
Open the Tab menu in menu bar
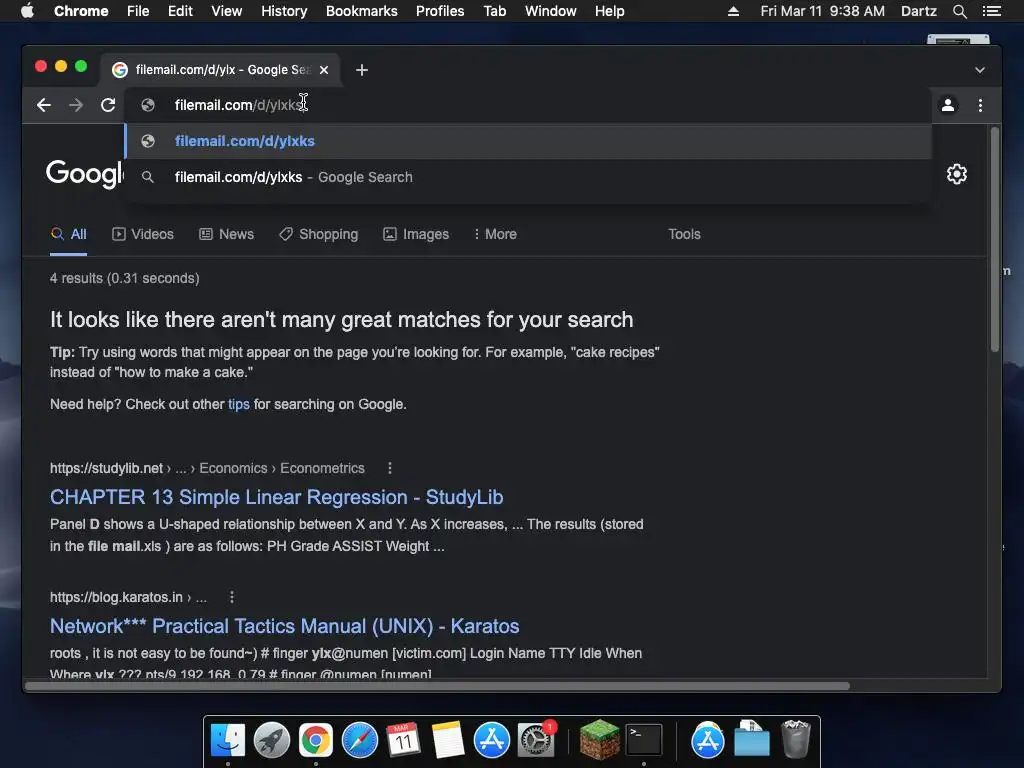point(494,11)
